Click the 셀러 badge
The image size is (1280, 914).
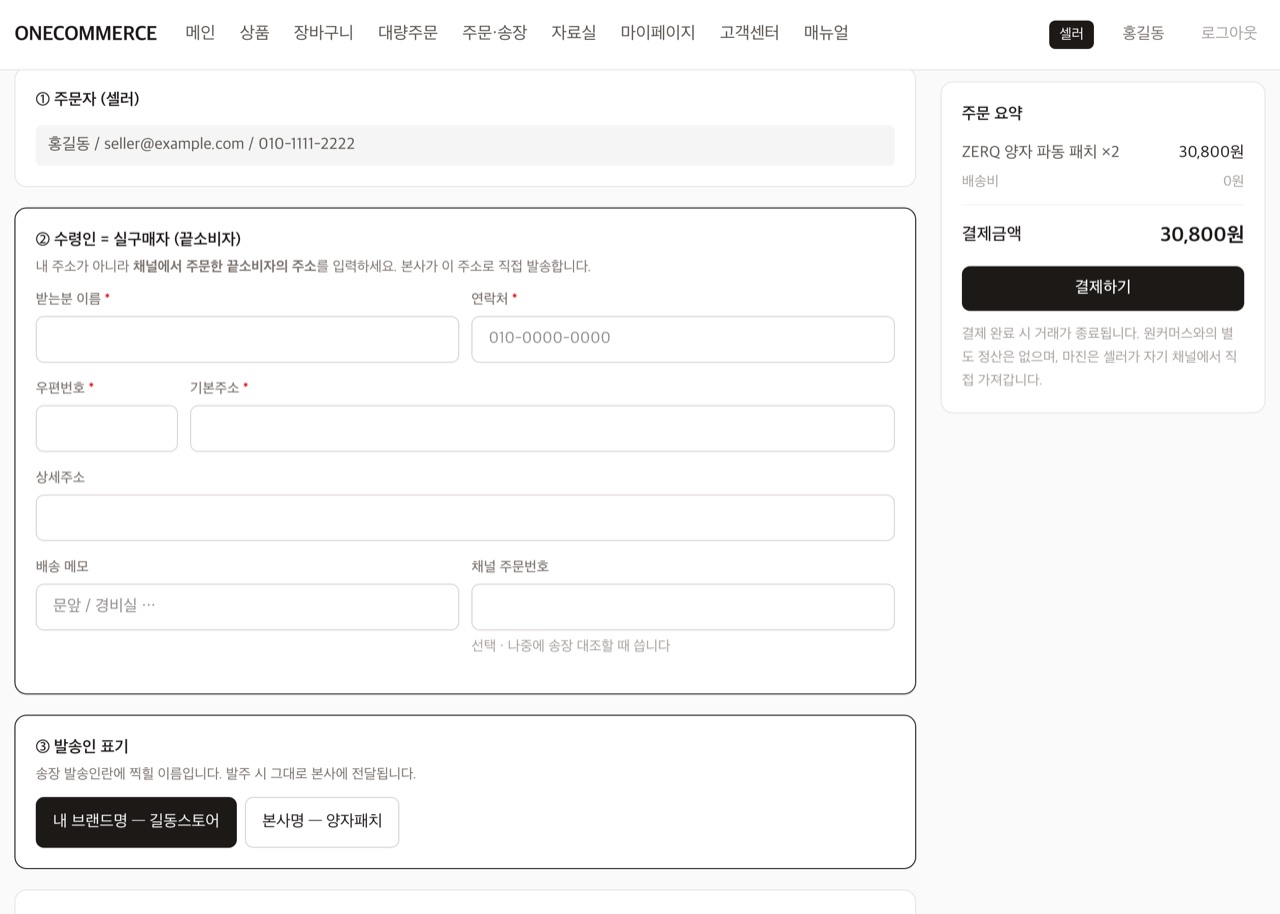tap(1071, 34)
